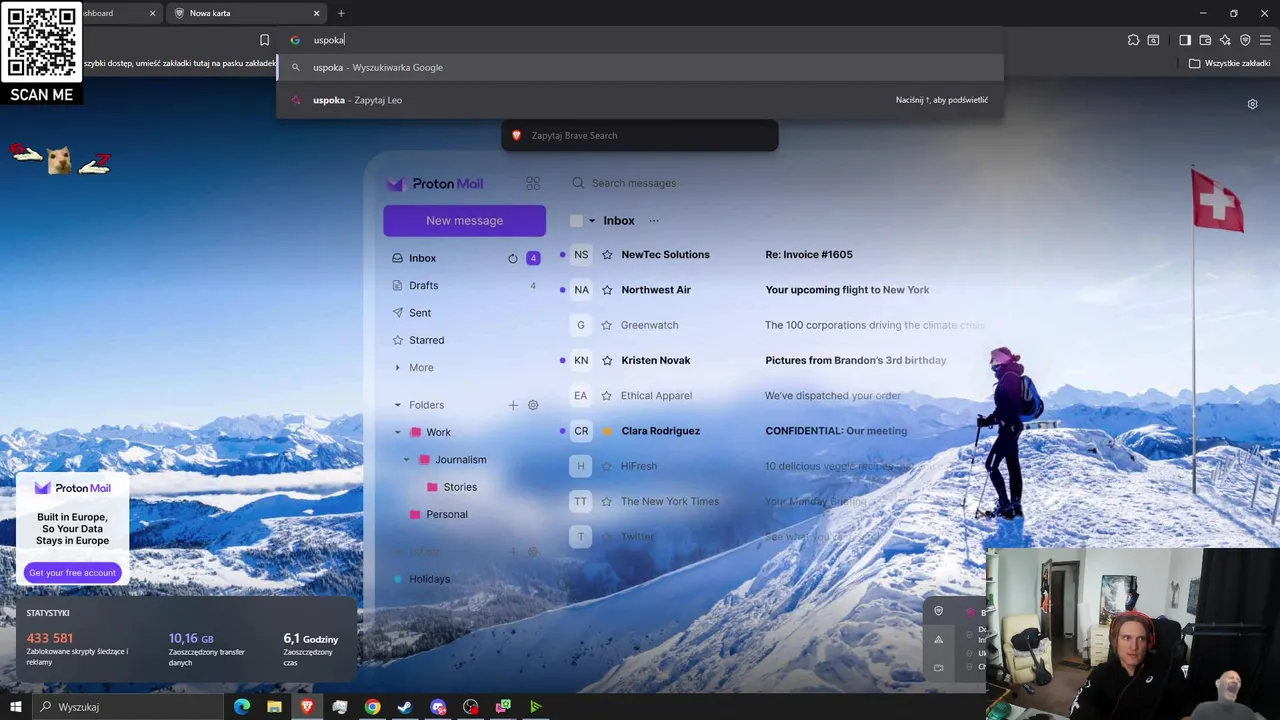Click the Brave browser taskbar icon
Screen dimensions: 1280x720
tap(307, 707)
